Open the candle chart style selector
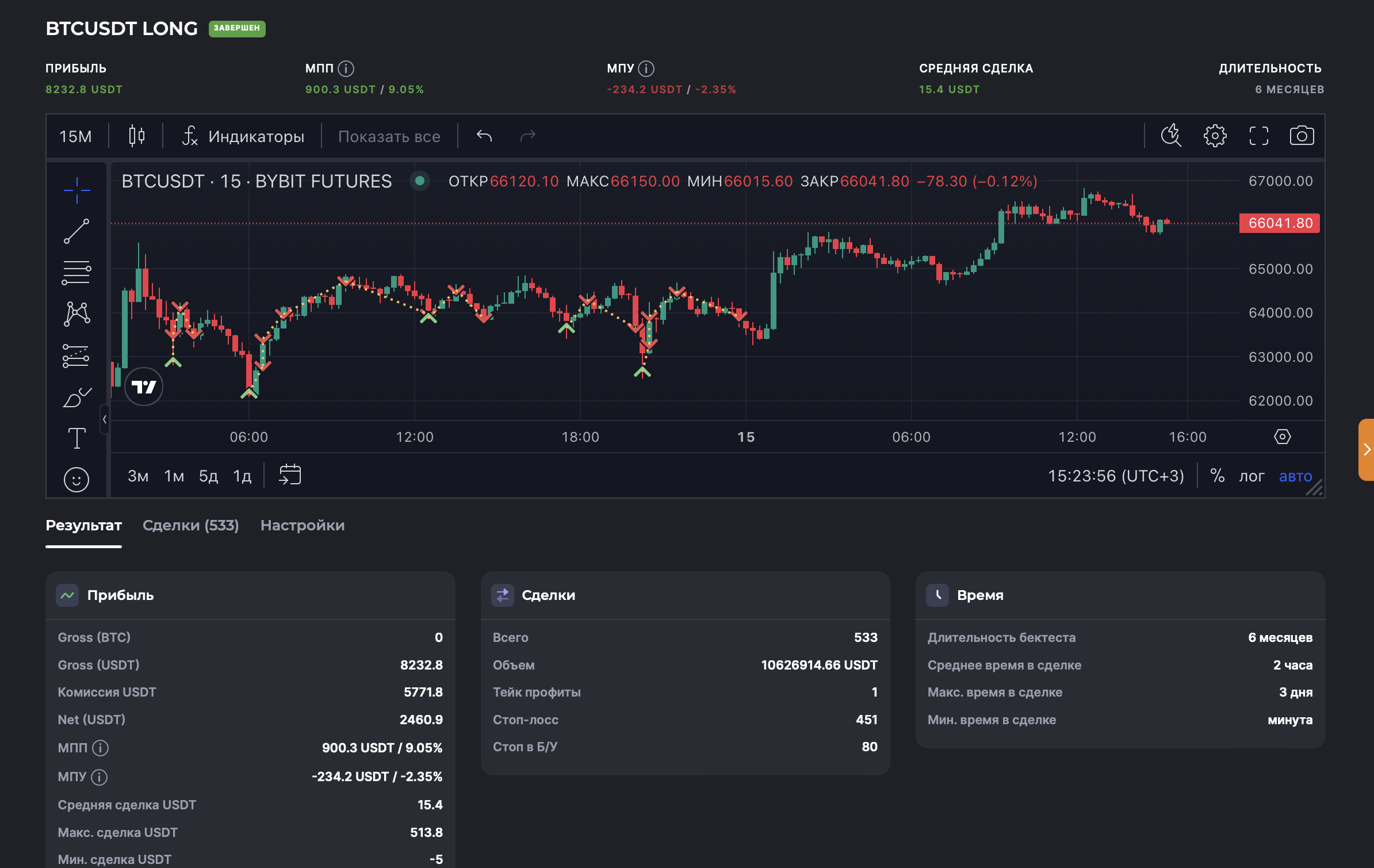1374x868 pixels. tap(137, 136)
